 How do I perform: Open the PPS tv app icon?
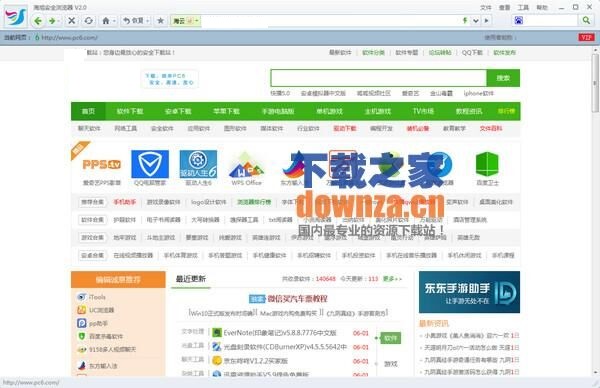tap(101, 165)
